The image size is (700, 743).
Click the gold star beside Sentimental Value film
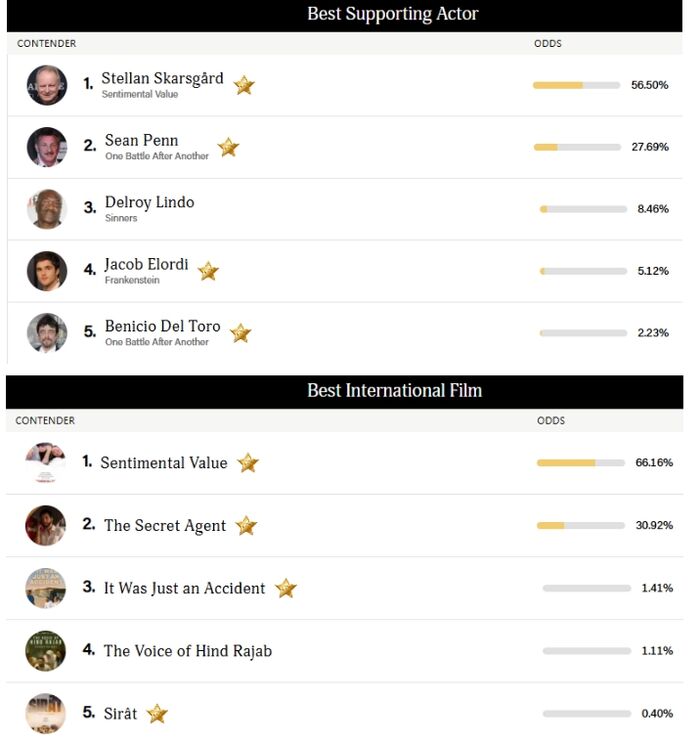(248, 463)
